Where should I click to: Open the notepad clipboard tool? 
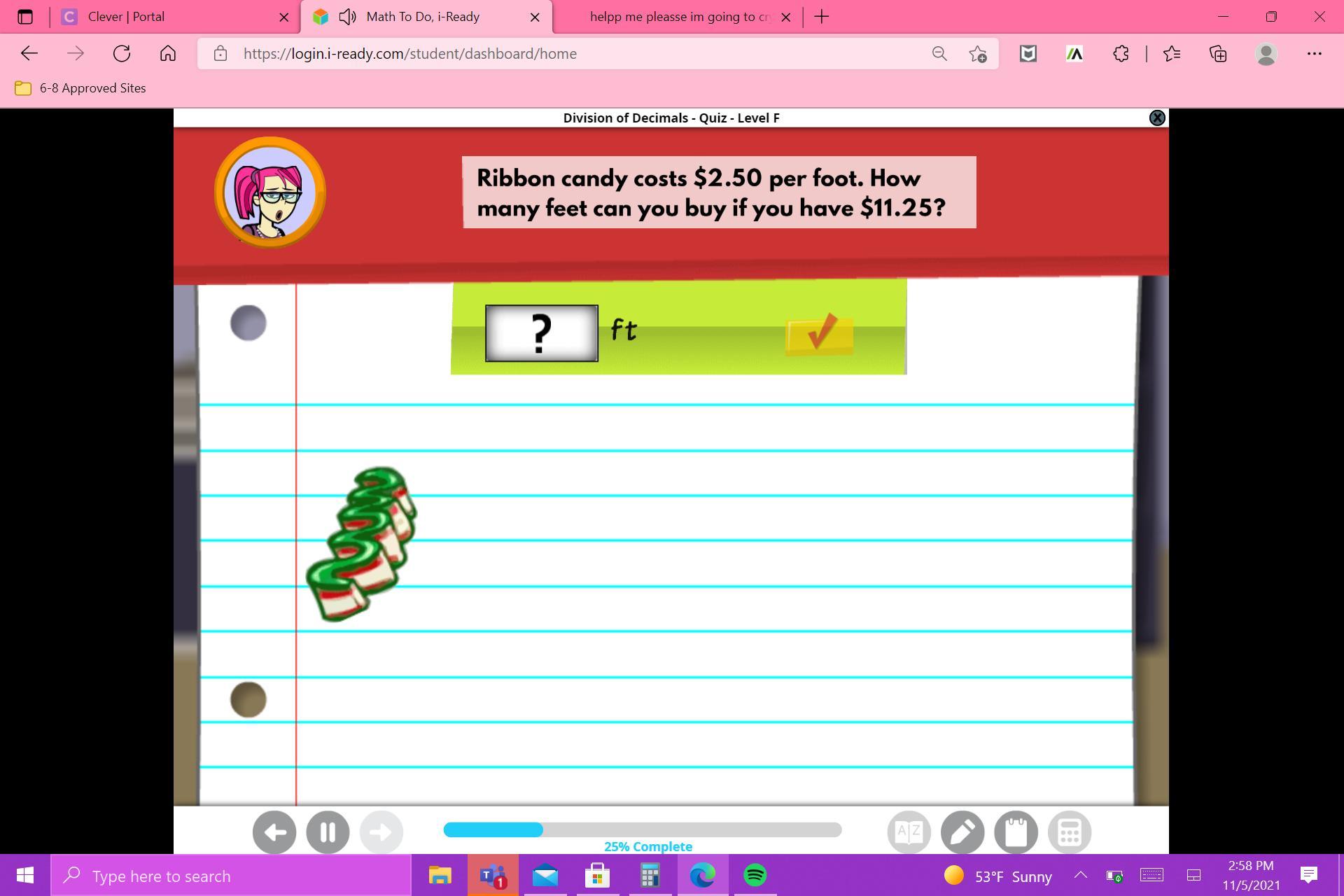1016,832
